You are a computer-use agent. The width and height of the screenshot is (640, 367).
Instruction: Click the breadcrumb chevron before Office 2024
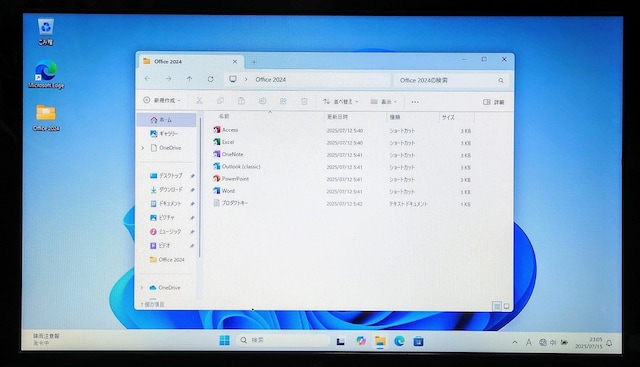point(246,79)
